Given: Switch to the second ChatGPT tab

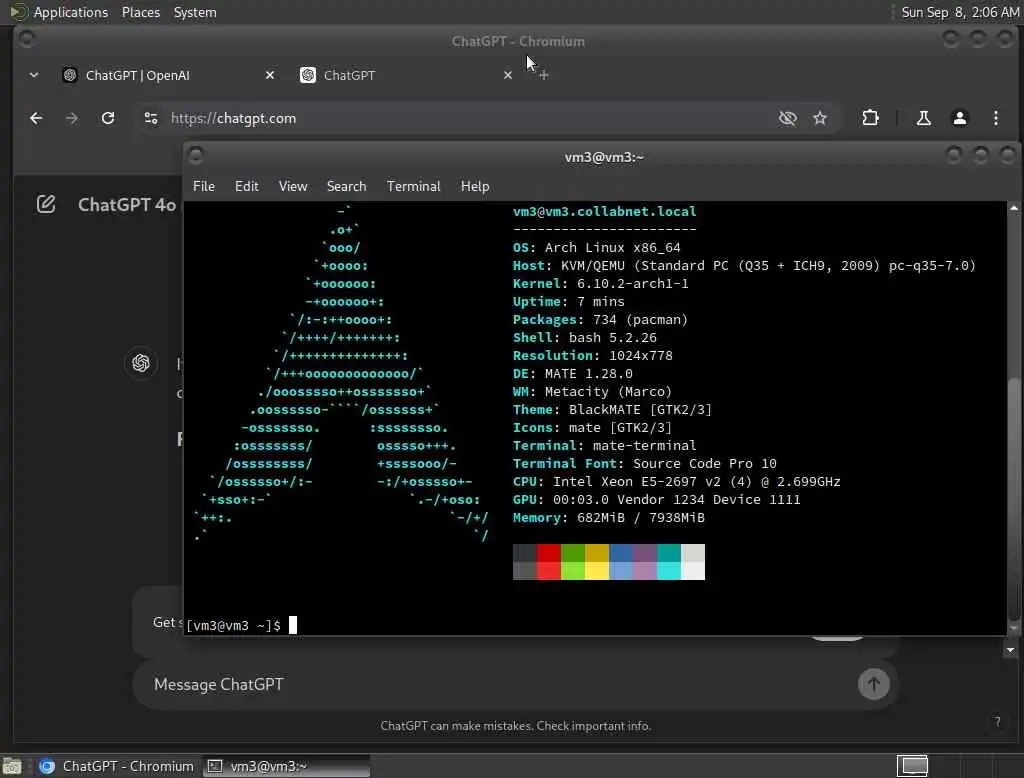Looking at the screenshot, I should click(405, 75).
